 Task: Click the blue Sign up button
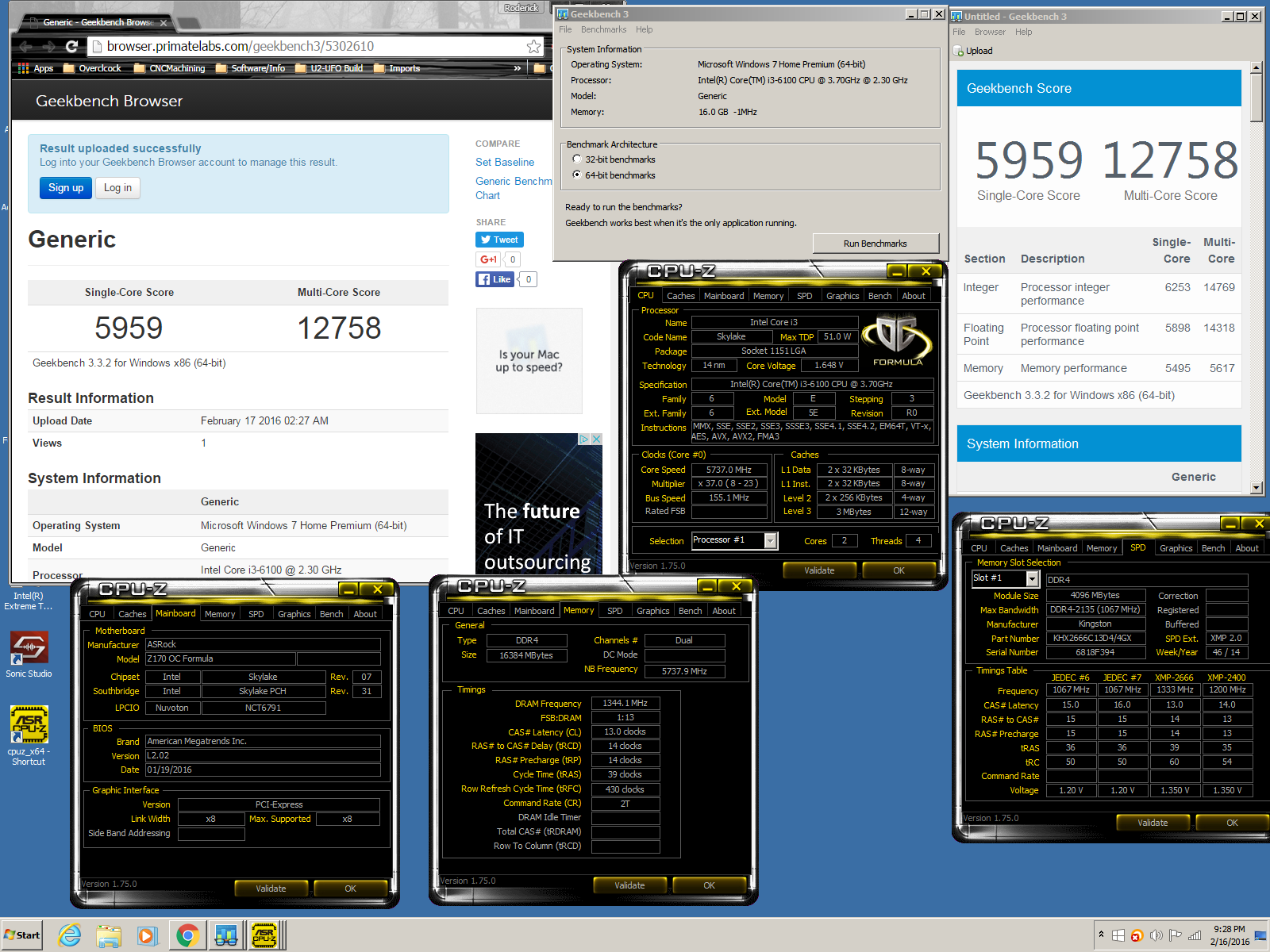click(x=66, y=188)
